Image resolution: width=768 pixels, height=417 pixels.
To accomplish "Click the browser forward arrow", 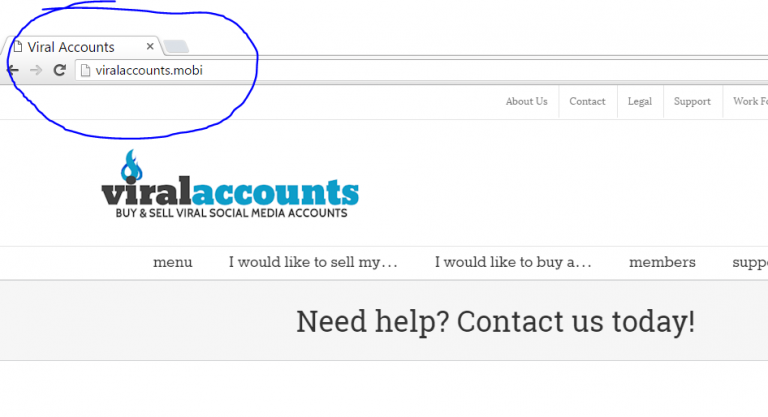I will (x=36, y=70).
